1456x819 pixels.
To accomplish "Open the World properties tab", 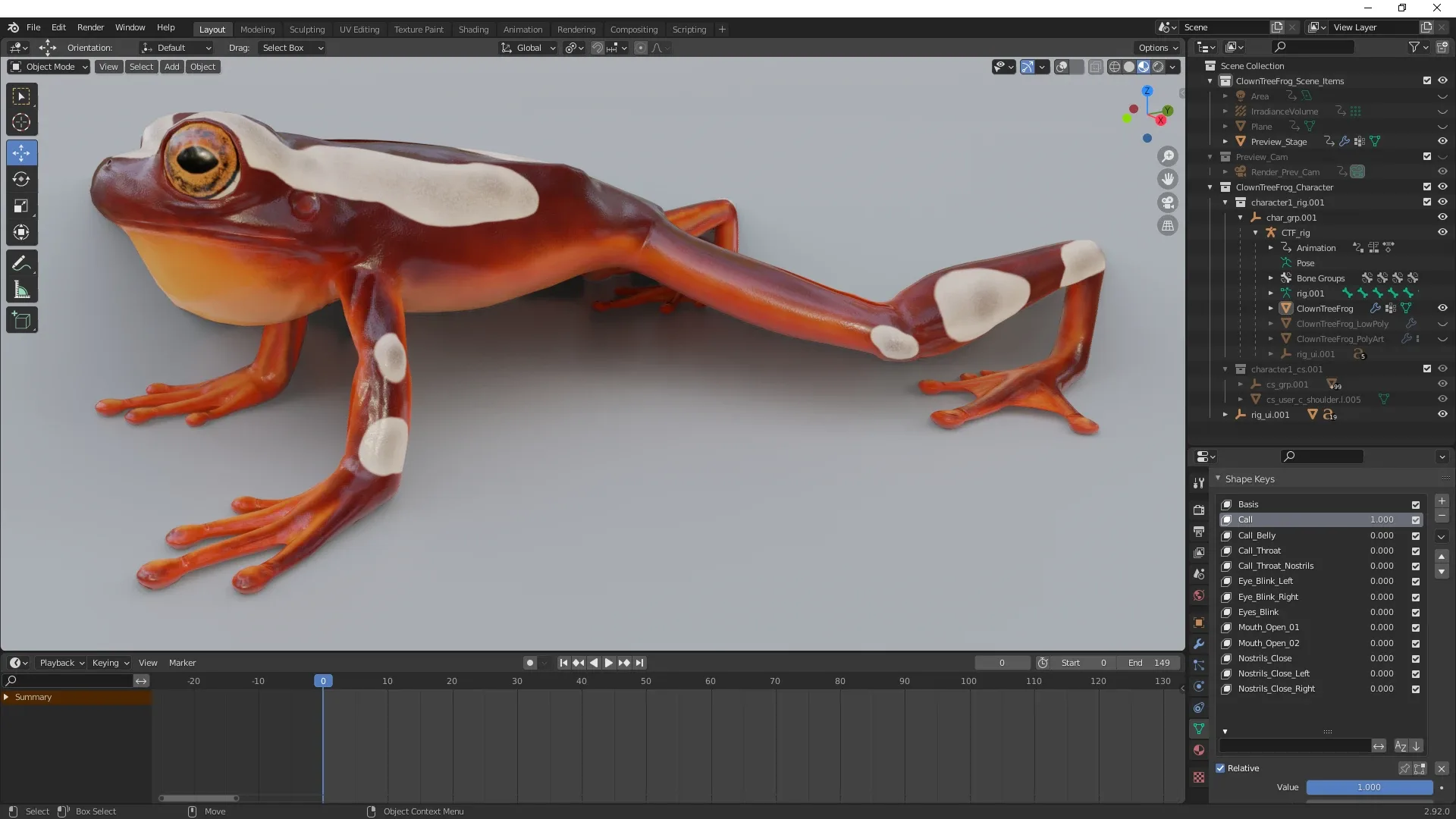I will [1199, 595].
